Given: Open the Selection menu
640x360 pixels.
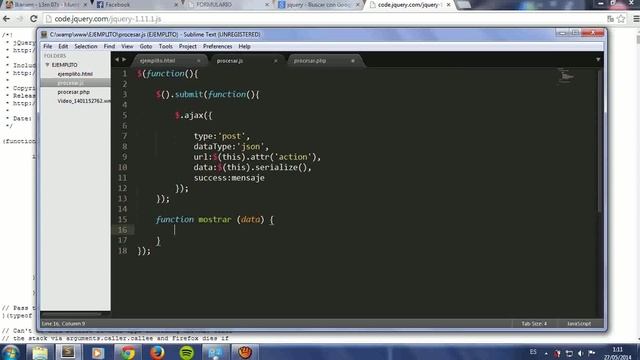Looking at the screenshot, I should [x=86, y=47].
